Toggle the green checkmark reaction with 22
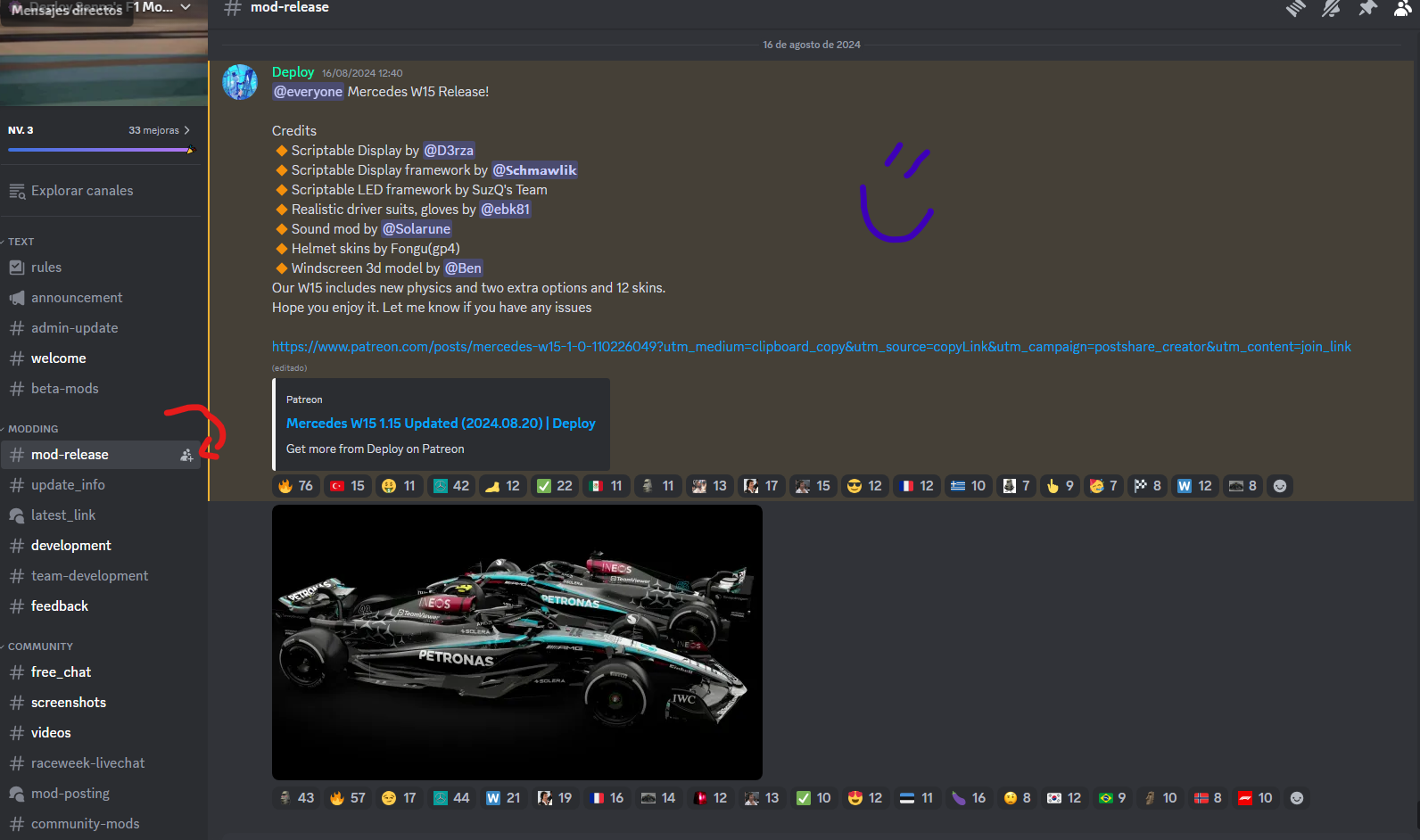 [x=555, y=486]
